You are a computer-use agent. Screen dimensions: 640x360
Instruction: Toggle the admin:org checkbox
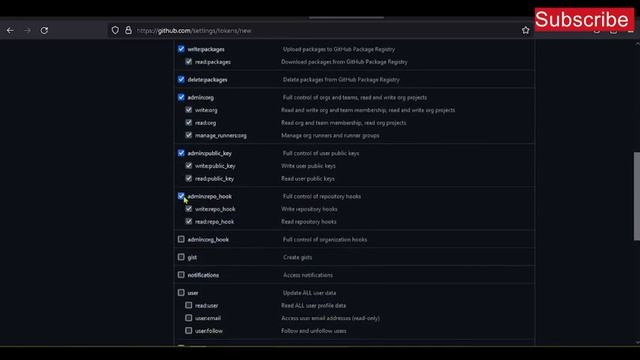coord(181,97)
